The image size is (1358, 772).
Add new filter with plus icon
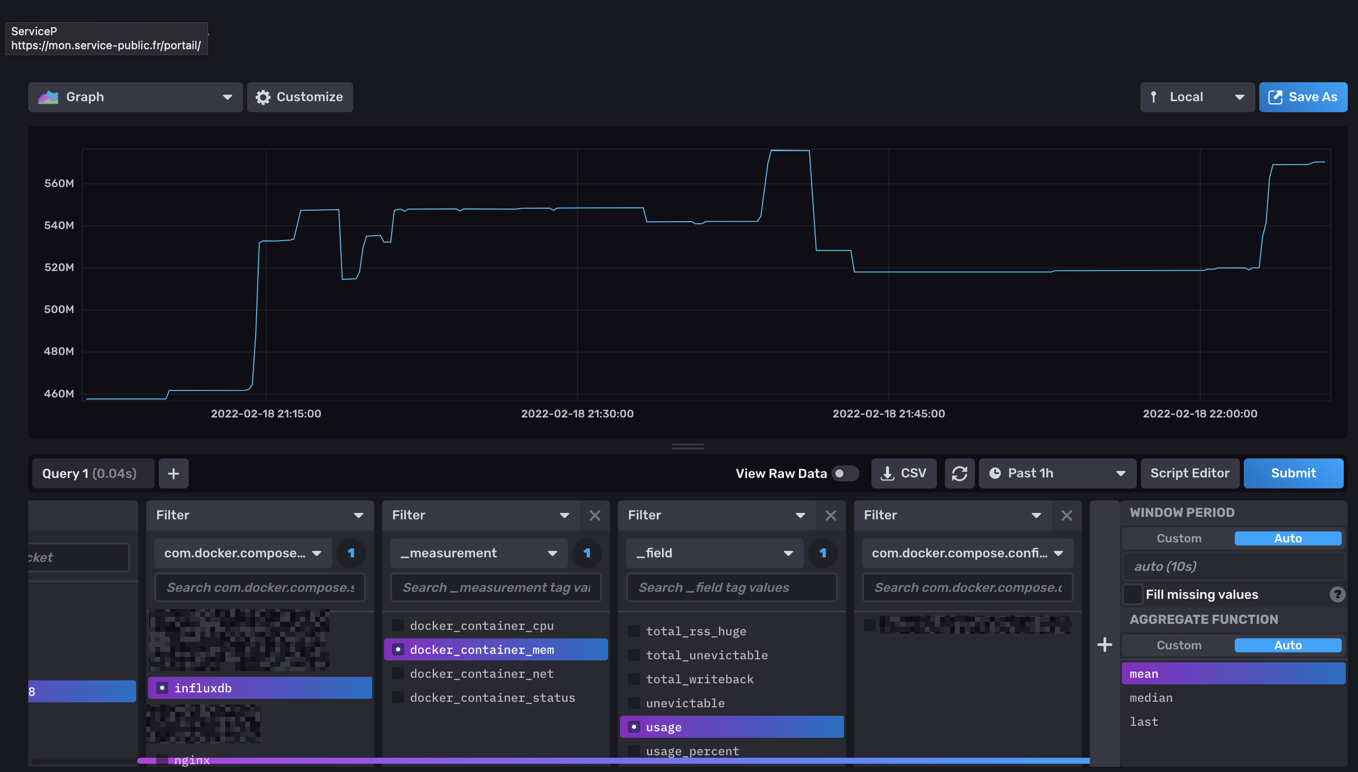click(1104, 645)
